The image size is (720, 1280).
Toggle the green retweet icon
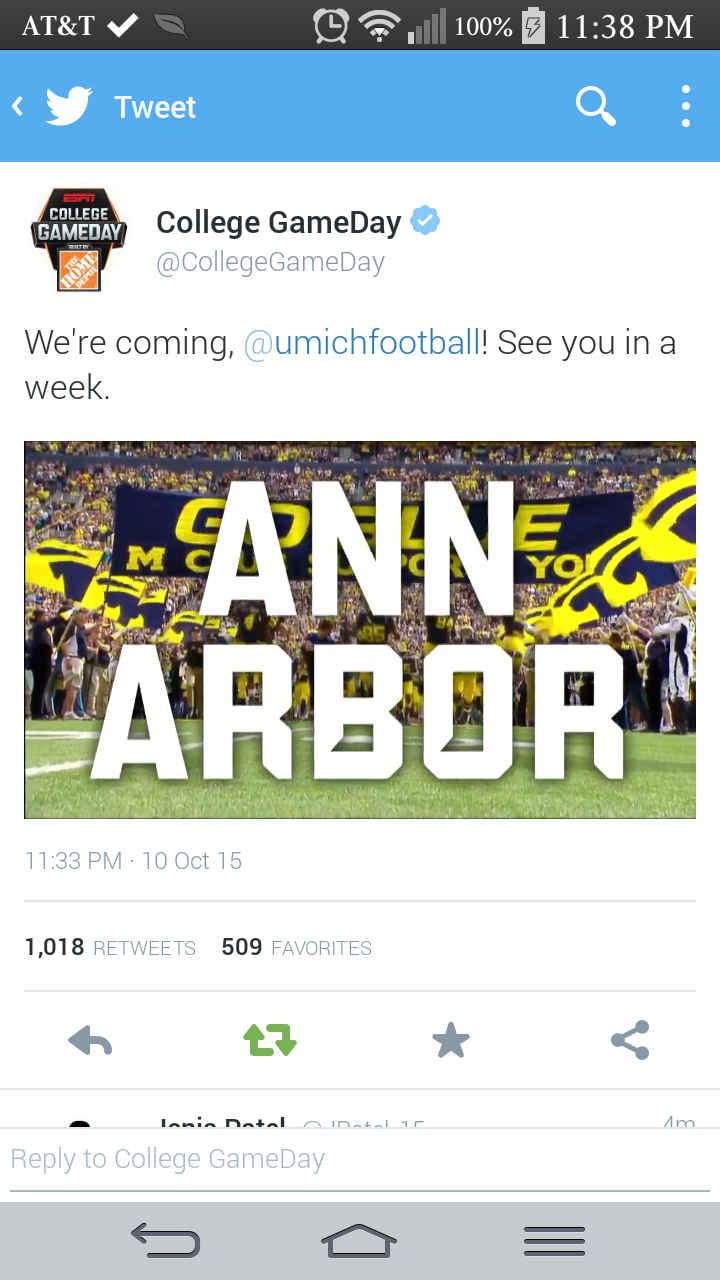coord(270,1041)
